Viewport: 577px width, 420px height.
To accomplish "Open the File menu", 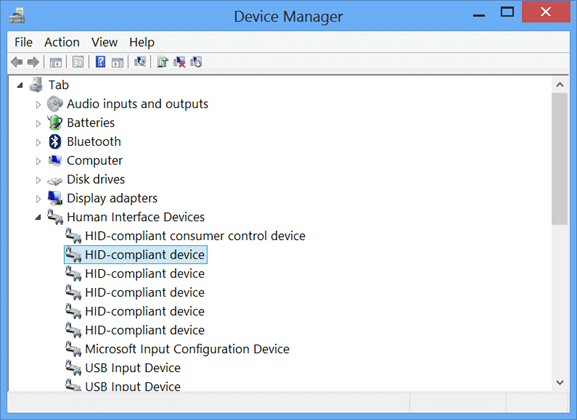I will click(23, 42).
